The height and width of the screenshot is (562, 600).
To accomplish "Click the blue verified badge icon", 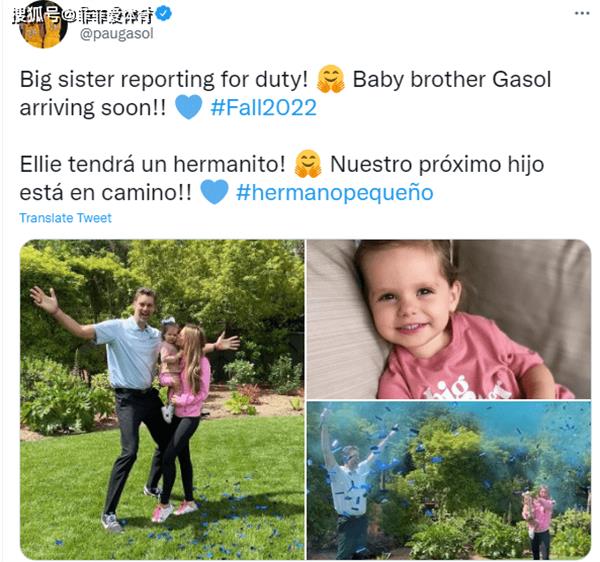I will (x=165, y=15).
